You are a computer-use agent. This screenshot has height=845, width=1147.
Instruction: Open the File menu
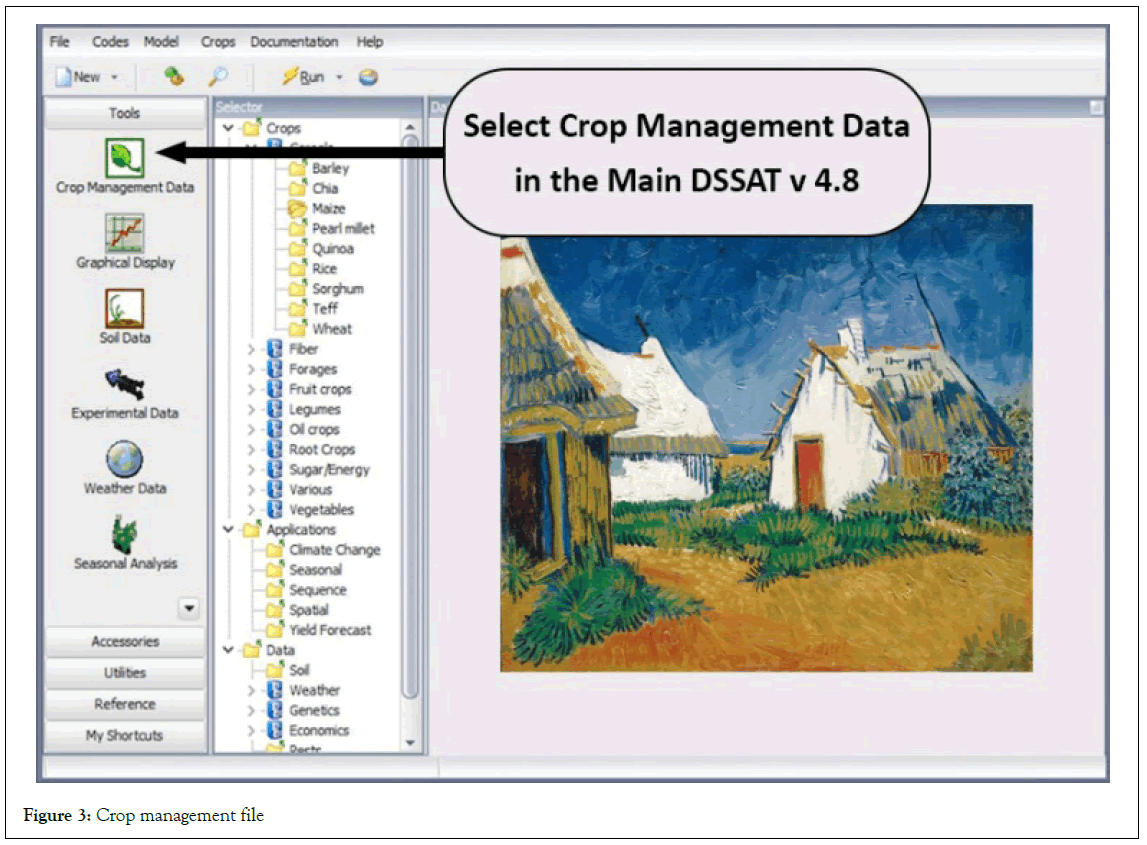(x=59, y=42)
